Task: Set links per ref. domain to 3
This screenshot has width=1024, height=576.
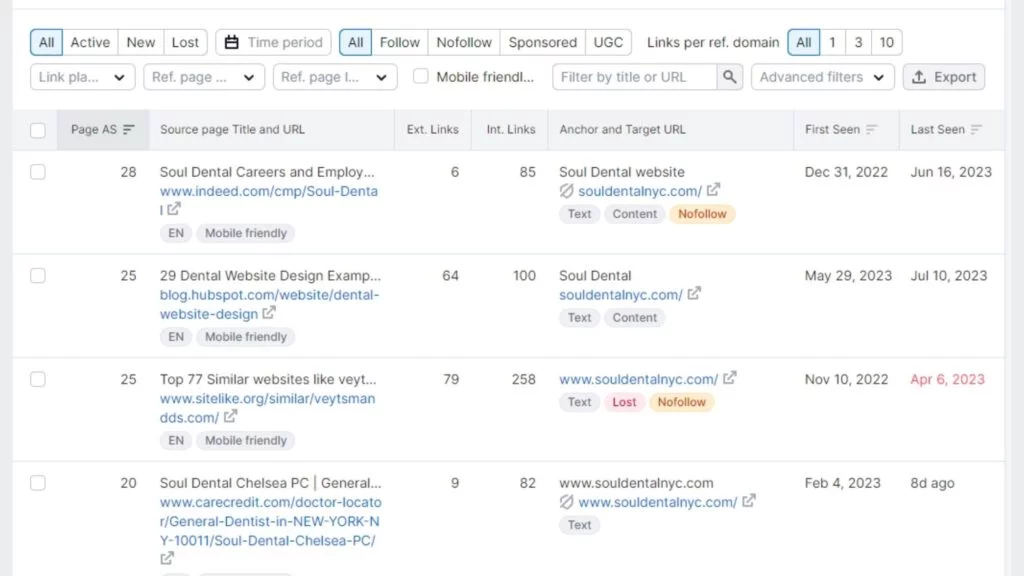Action: click(x=858, y=42)
